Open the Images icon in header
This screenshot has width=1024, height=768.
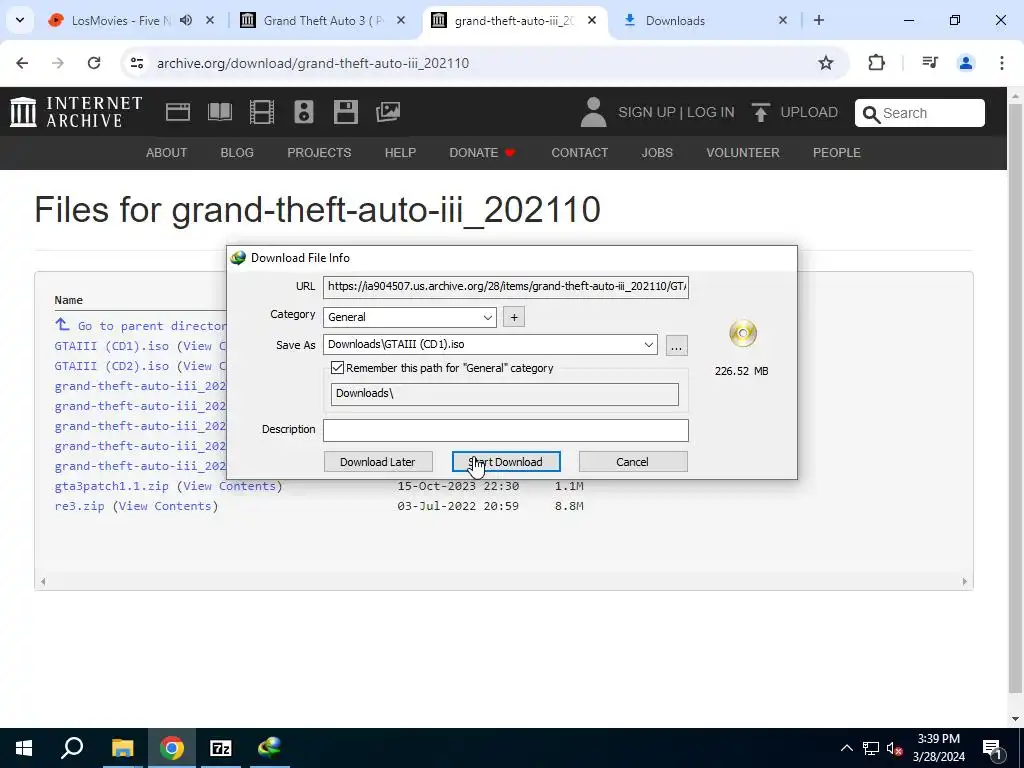click(388, 112)
